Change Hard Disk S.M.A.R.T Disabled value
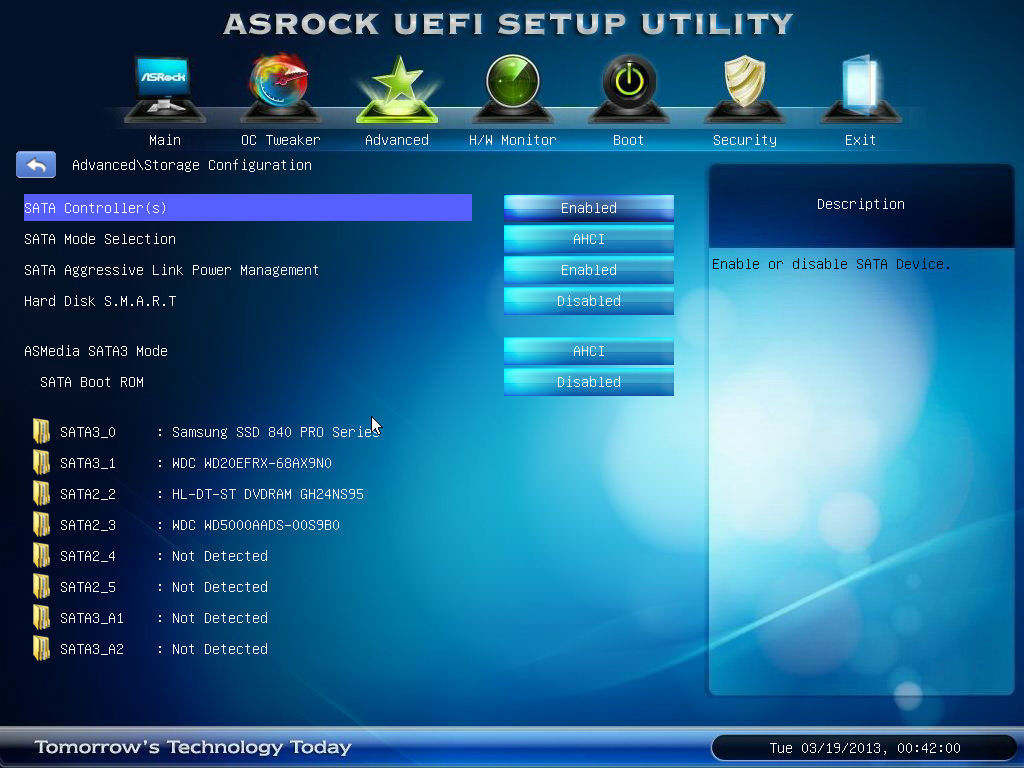This screenshot has height=768, width=1024. (x=588, y=301)
